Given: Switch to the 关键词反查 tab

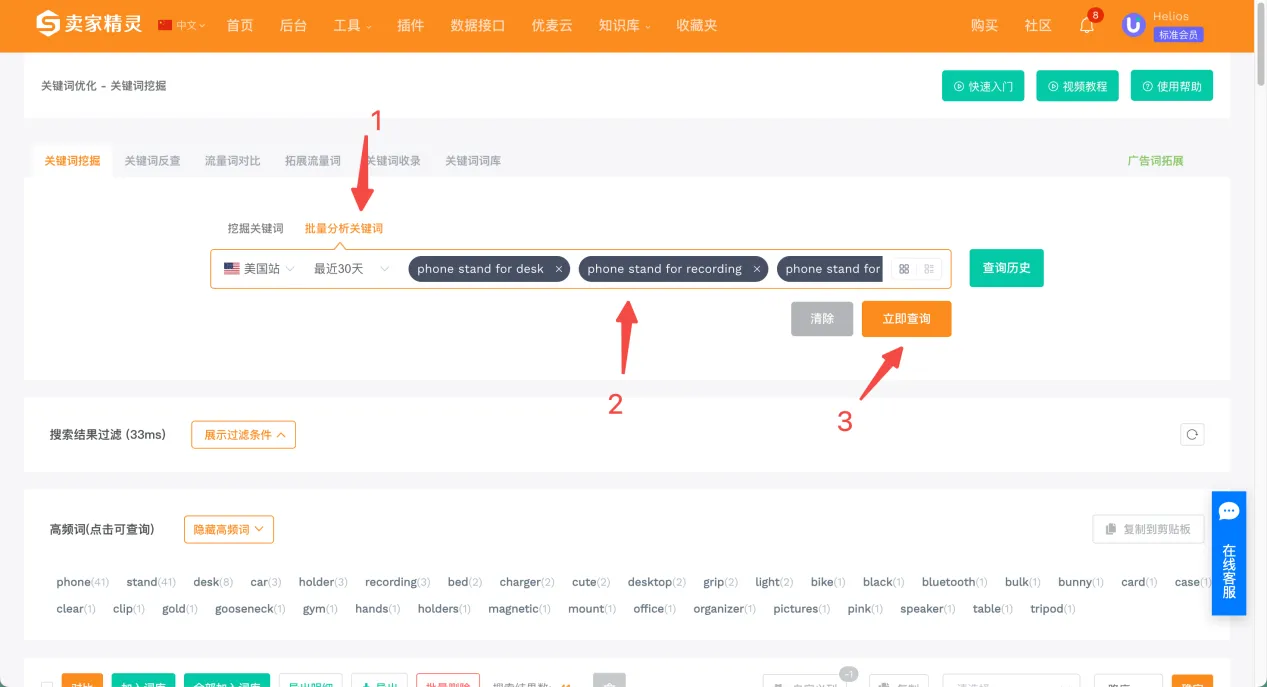Looking at the screenshot, I should pyautogui.click(x=152, y=160).
